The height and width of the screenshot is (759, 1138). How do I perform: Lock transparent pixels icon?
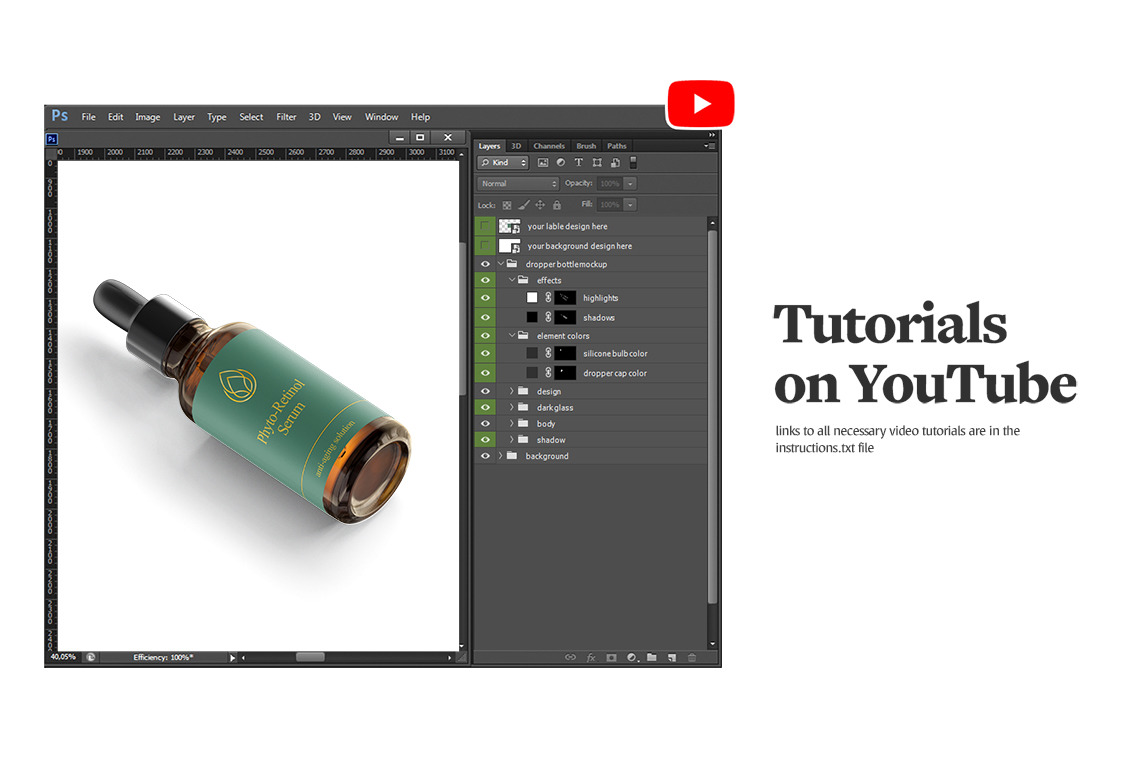507,205
